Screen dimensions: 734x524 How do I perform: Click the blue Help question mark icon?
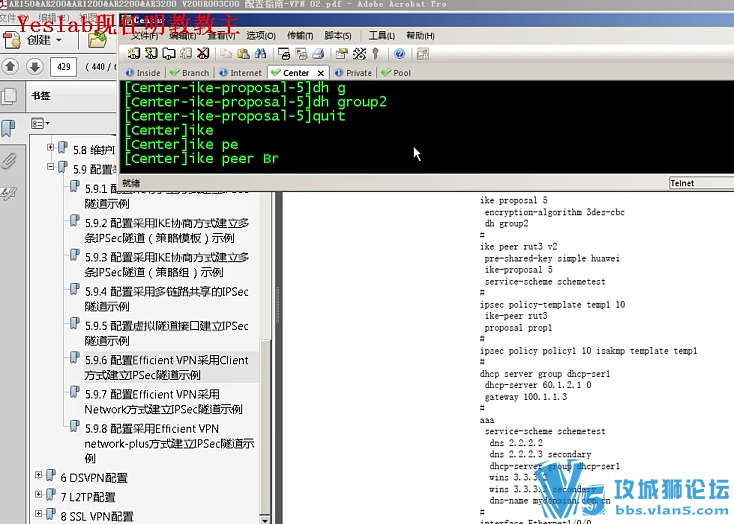pos(399,53)
